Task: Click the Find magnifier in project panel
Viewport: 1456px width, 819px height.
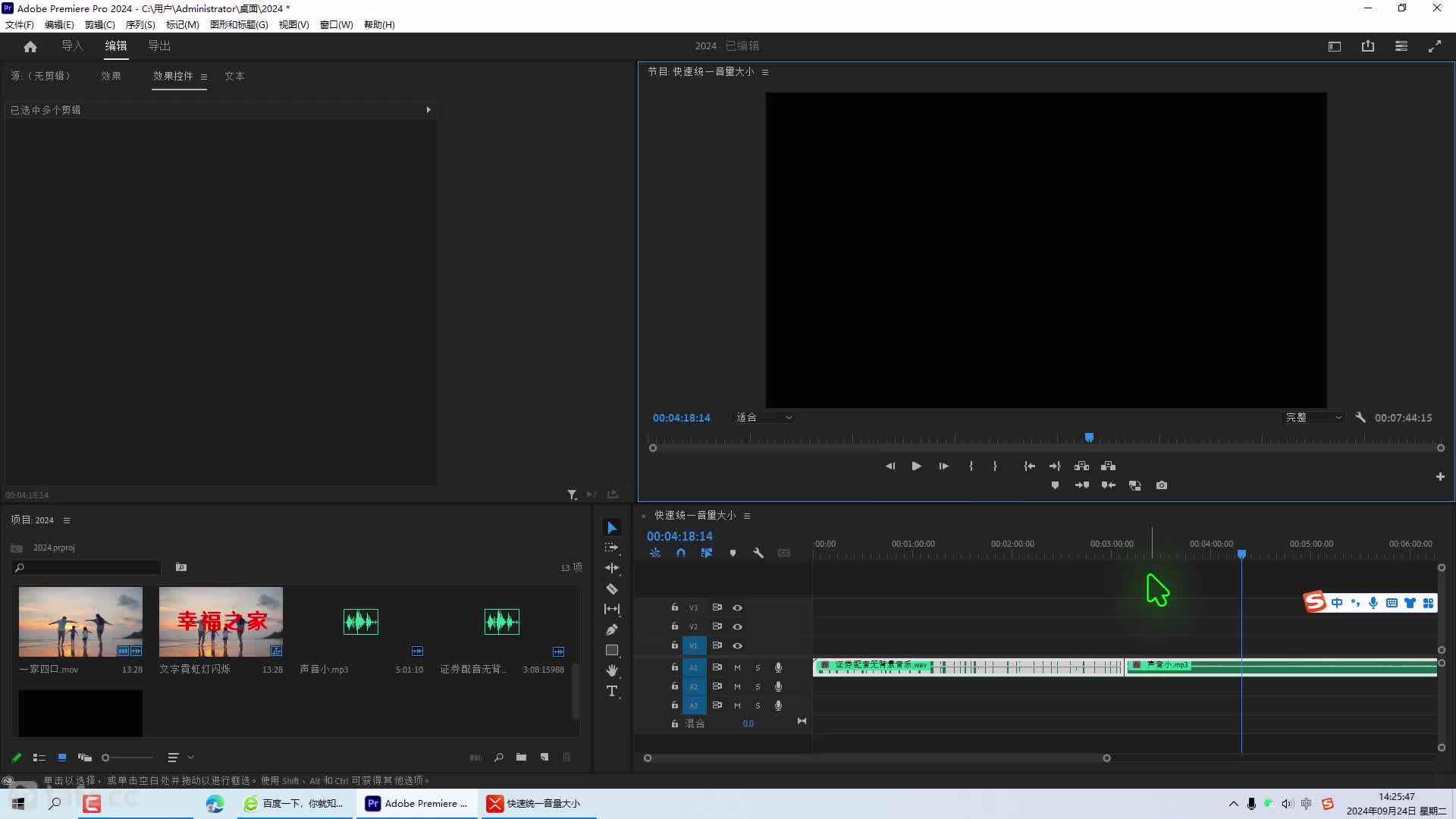Action: tap(498, 757)
